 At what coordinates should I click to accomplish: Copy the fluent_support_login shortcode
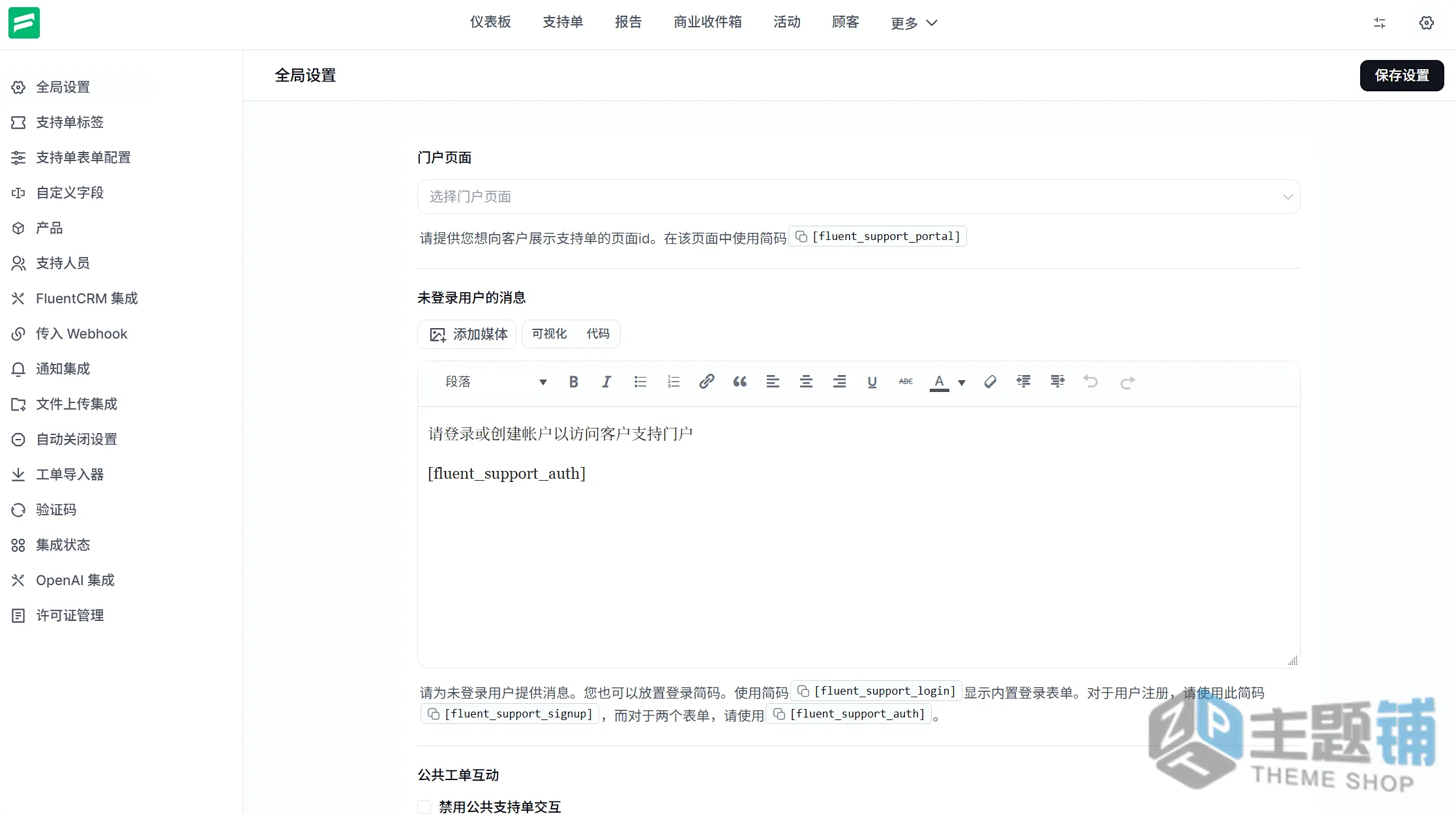pos(876,691)
